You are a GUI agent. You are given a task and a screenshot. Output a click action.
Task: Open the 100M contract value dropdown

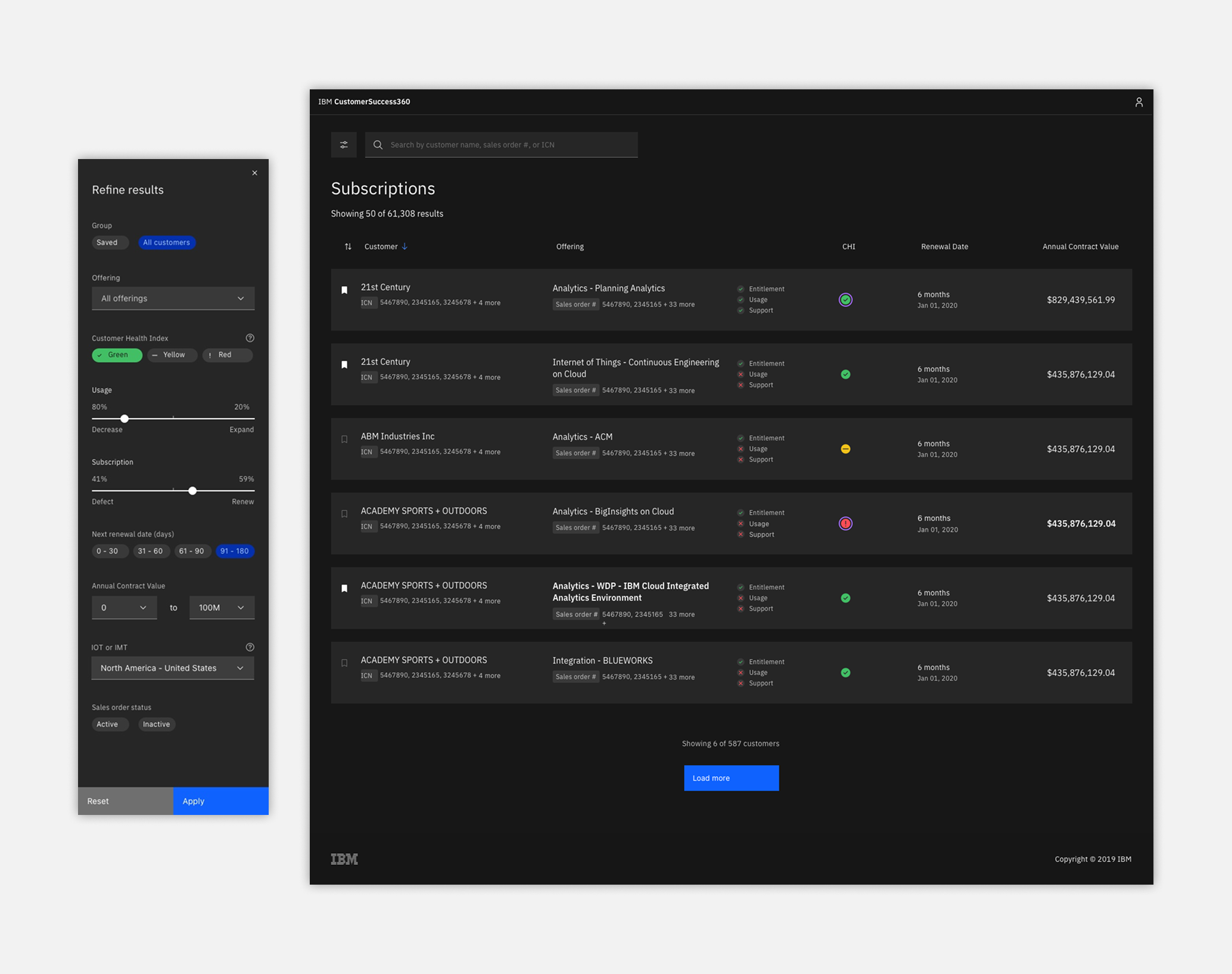(x=222, y=608)
